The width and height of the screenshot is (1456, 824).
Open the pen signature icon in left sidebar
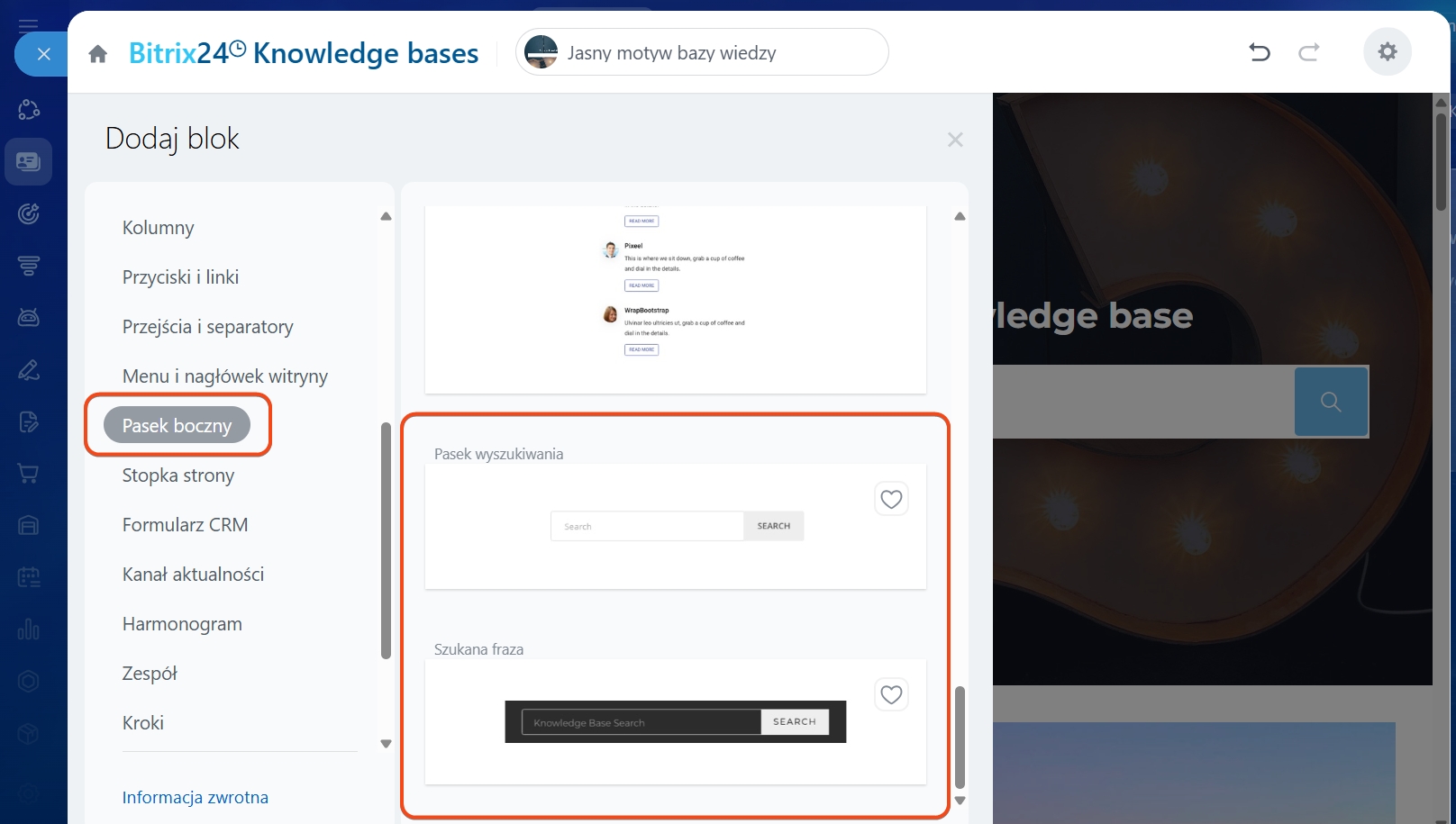click(x=29, y=369)
